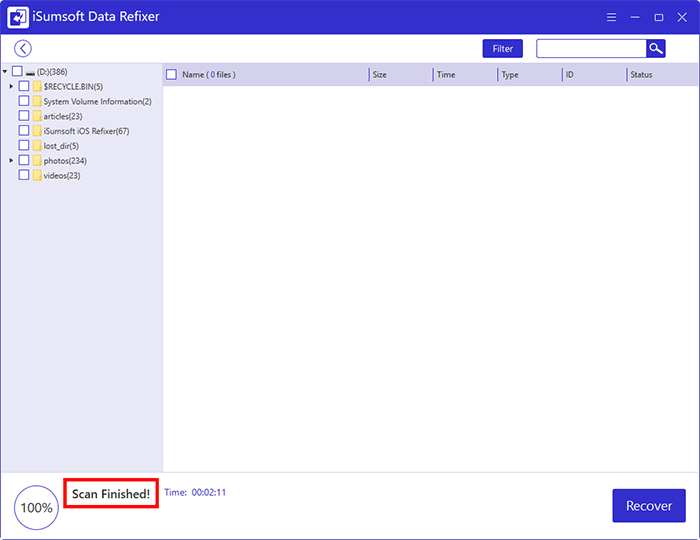This screenshot has height=540, width=700.
Task: Click the $RECYCLE.BIN folder icon
Action: click(x=37, y=87)
